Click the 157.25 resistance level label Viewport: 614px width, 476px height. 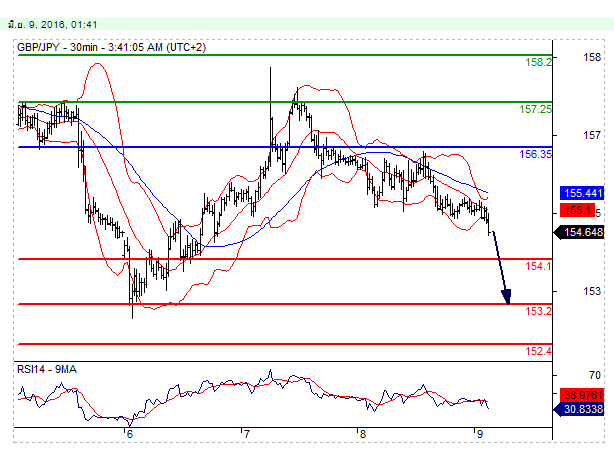pos(535,109)
